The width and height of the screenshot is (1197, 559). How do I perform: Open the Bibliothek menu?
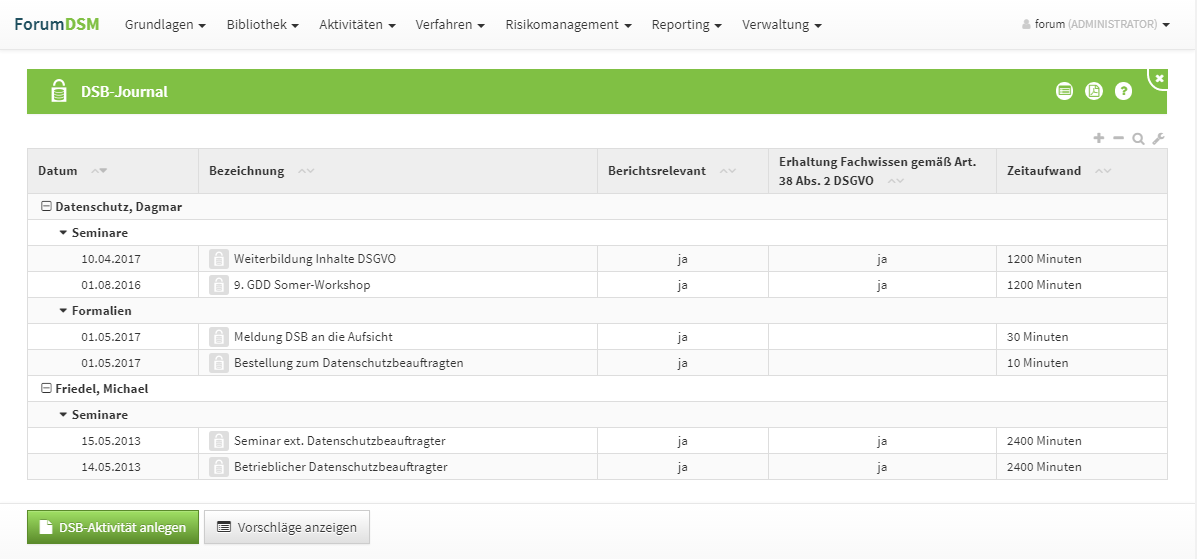[263, 24]
